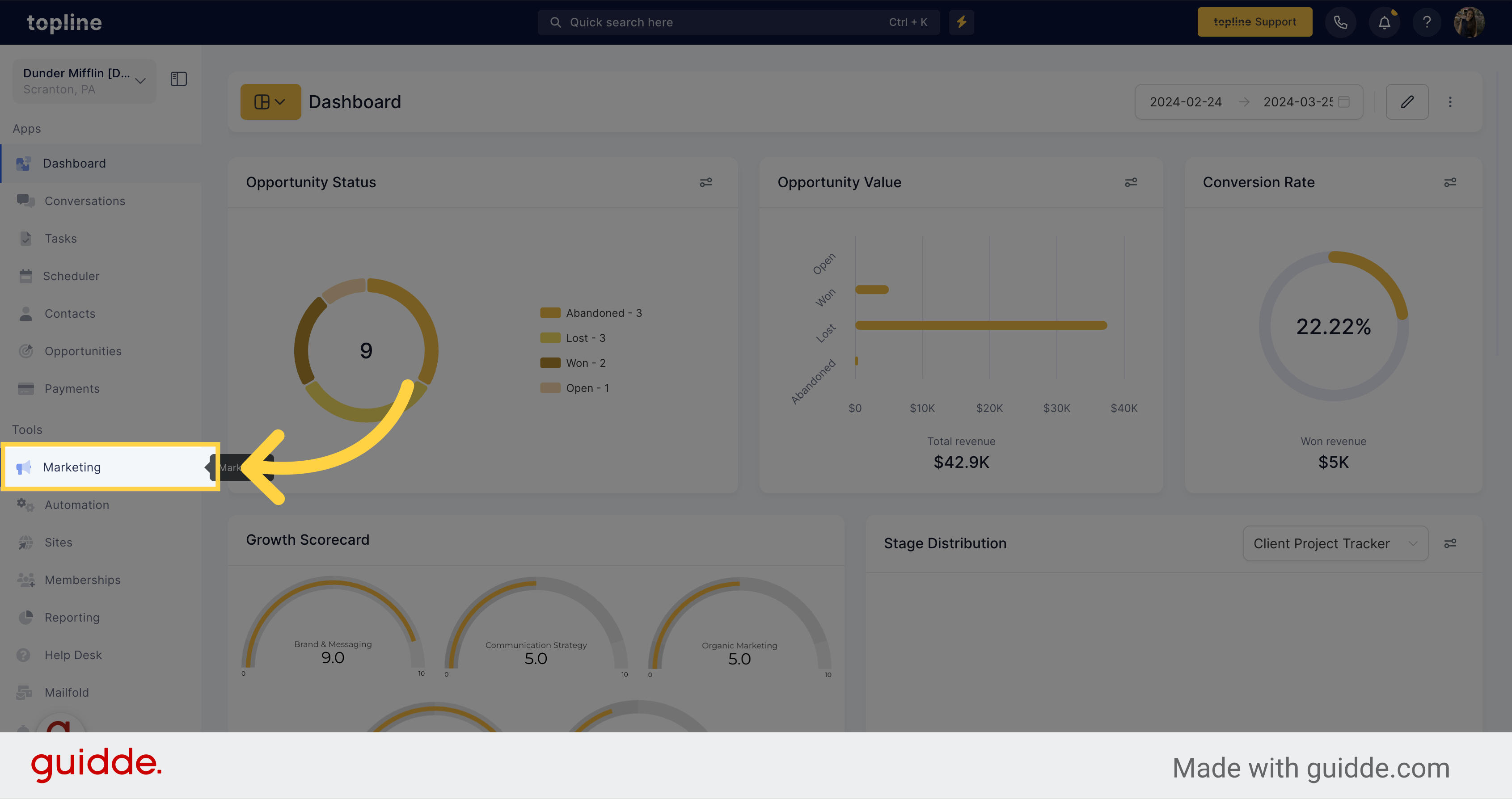Viewport: 1512px width, 799px height.
Task: Toggle Opportunity Status filter settings
Action: coord(706,183)
